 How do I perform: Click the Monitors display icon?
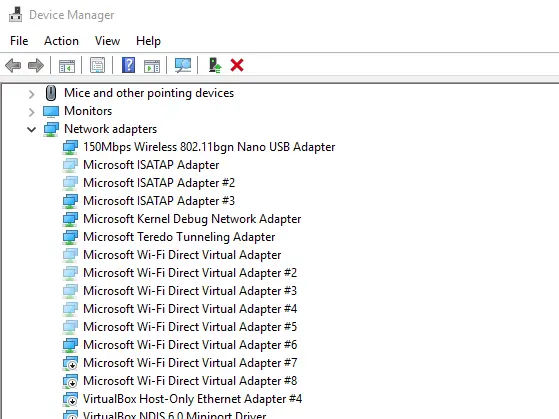(x=51, y=111)
